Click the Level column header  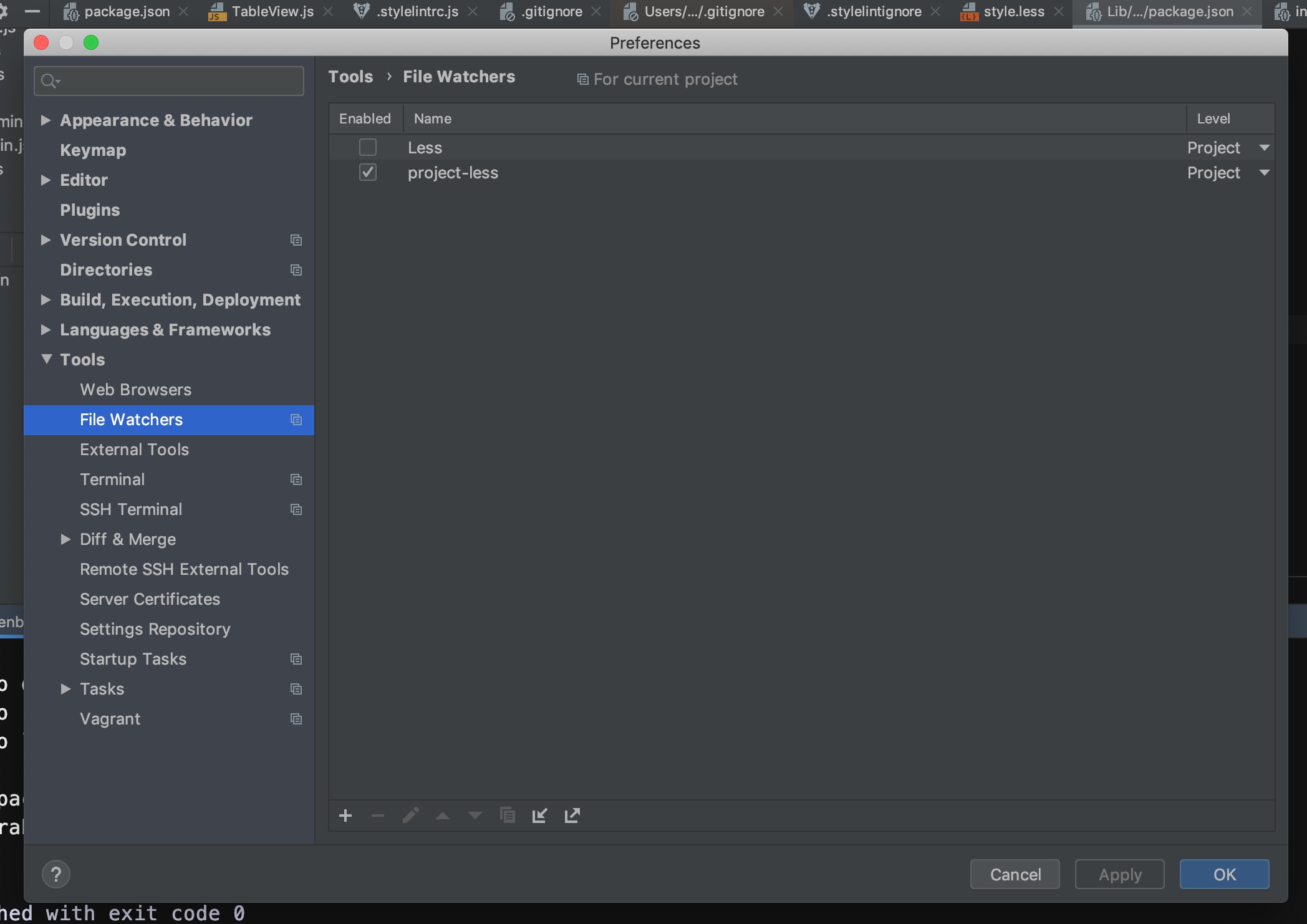tap(1230, 118)
